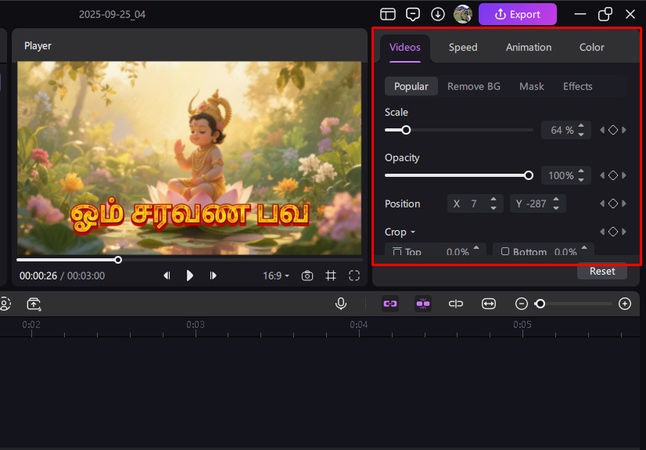This screenshot has width=646, height=450.
Task: Add keyframe diamond for Opacity
Action: (613, 175)
